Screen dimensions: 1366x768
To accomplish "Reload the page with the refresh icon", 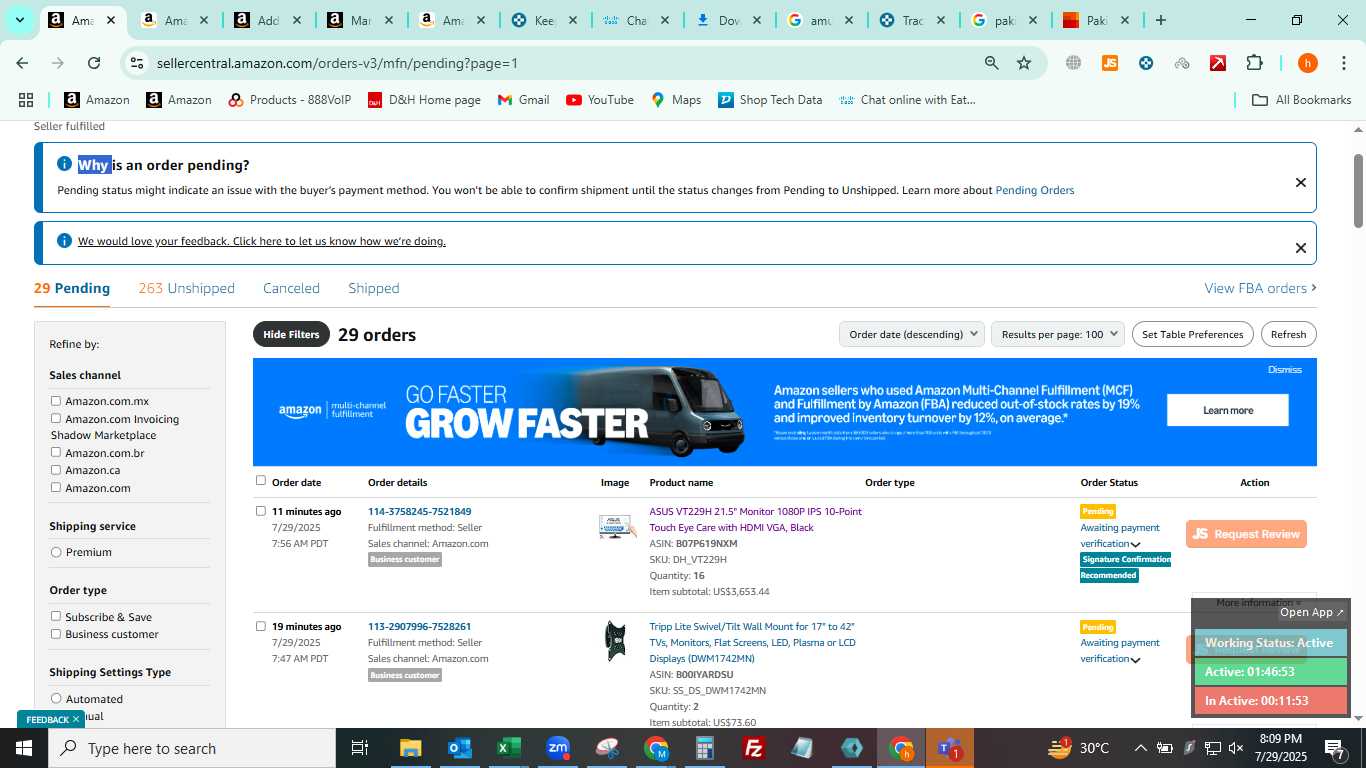I will pyautogui.click(x=94, y=63).
